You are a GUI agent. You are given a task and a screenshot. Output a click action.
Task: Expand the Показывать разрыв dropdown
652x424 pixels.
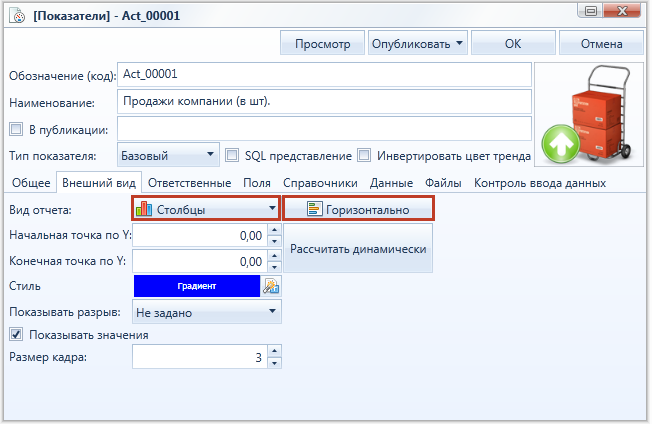(x=207, y=312)
